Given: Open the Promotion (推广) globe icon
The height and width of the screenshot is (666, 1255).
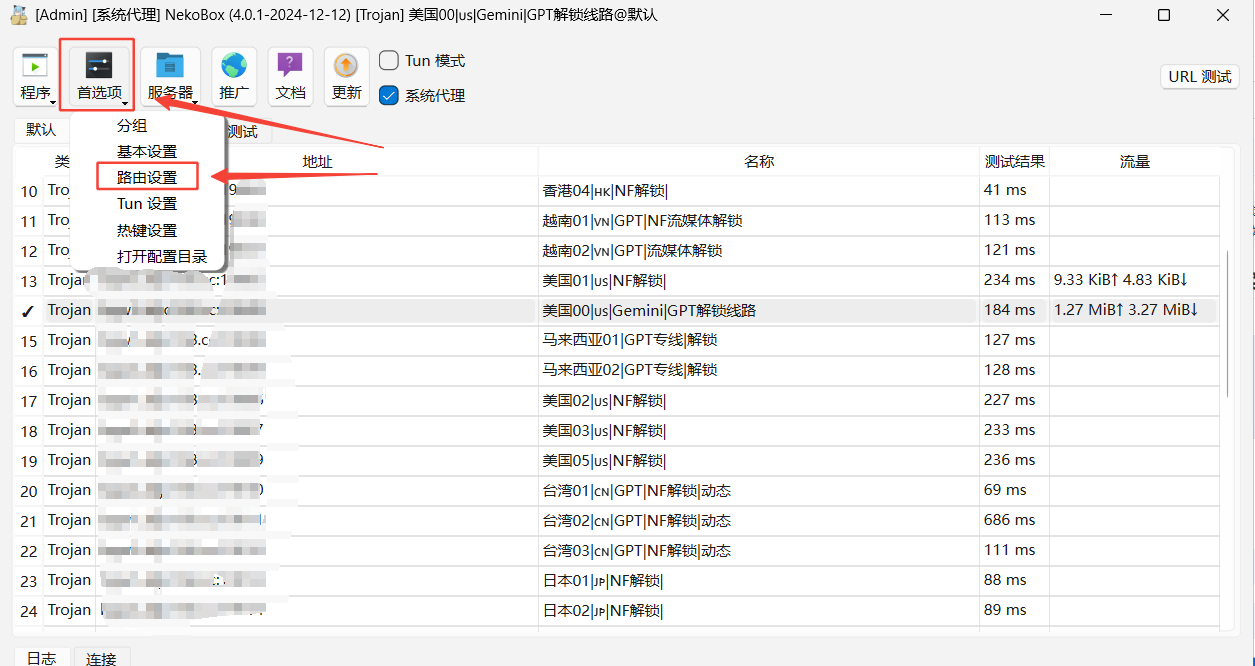Looking at the screenshot, I should click(x=234, y=67).
